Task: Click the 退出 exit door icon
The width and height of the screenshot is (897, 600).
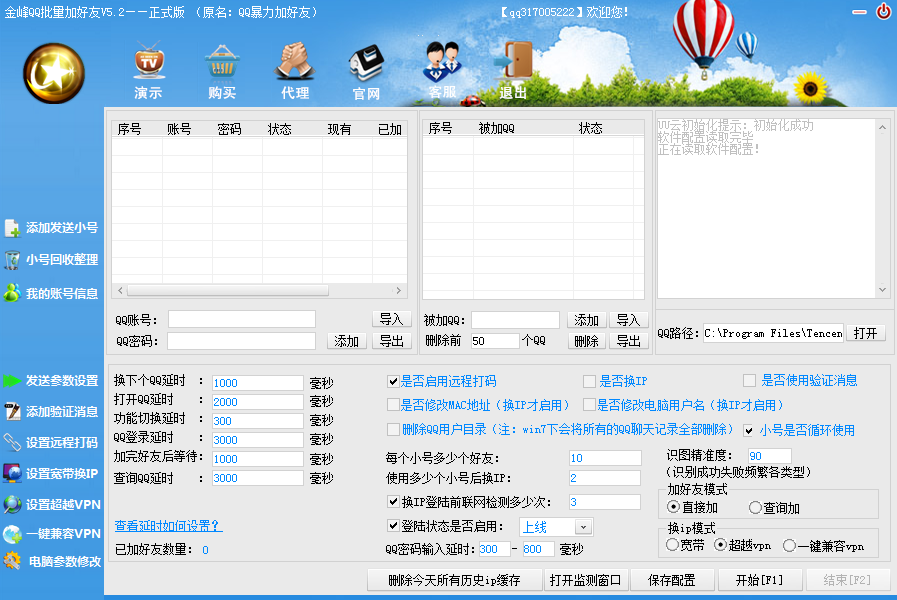Action: (514, 62)
